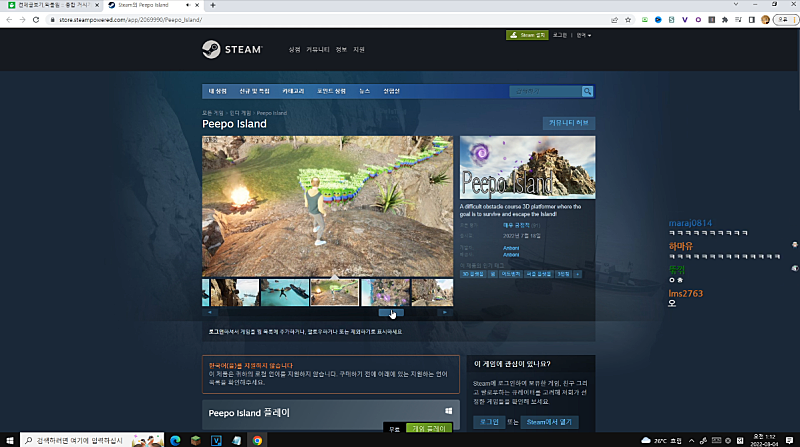Click the Peepo Island breadcrumb link
800x447 pixels.
pyautogui.click(x=271, y=113)
